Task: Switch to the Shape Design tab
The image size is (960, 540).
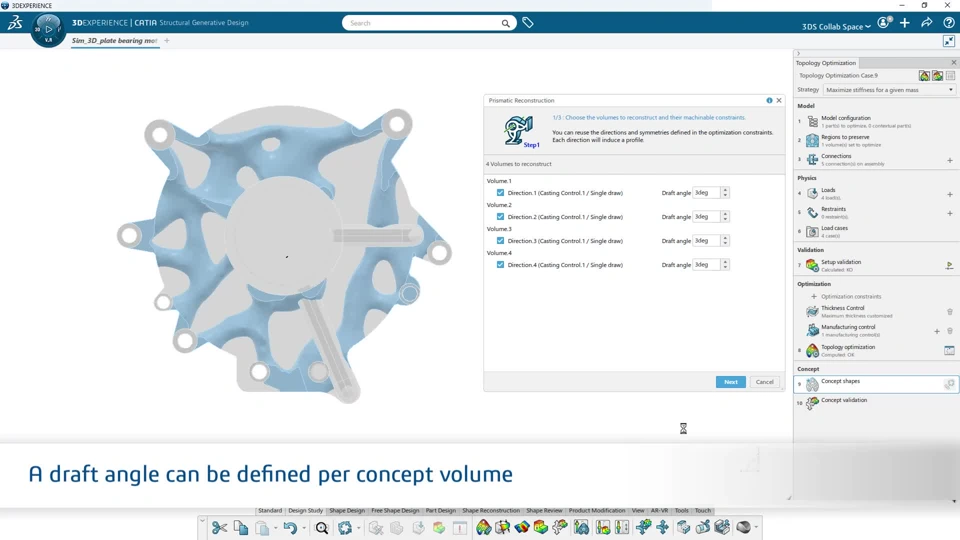Action: [x=347, y=511]
